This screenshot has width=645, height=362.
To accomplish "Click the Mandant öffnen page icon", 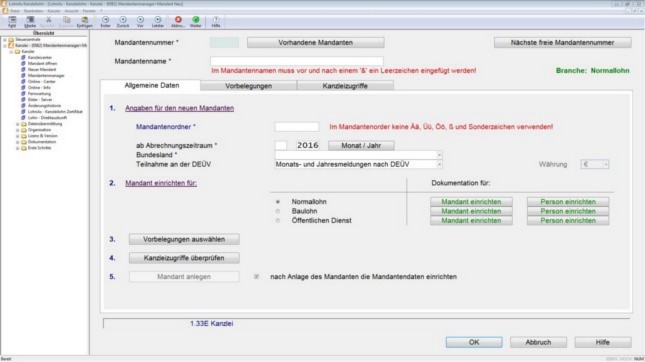I will (23, 64).
